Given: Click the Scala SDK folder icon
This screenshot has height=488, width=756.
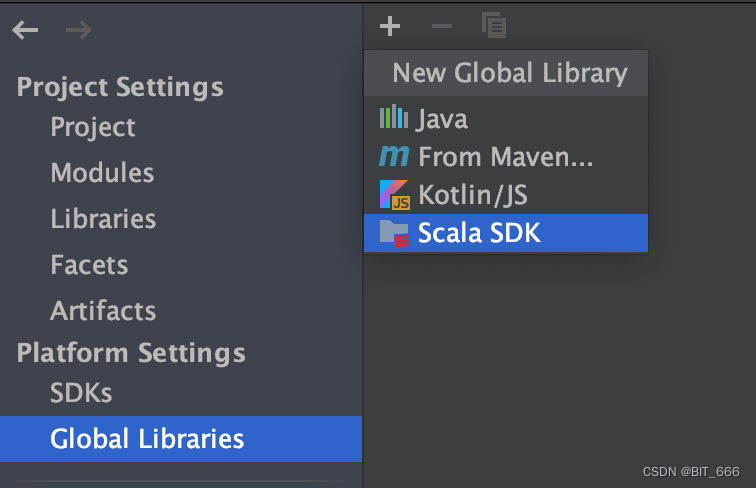Looking at the screenshot, I should (395, 233).
